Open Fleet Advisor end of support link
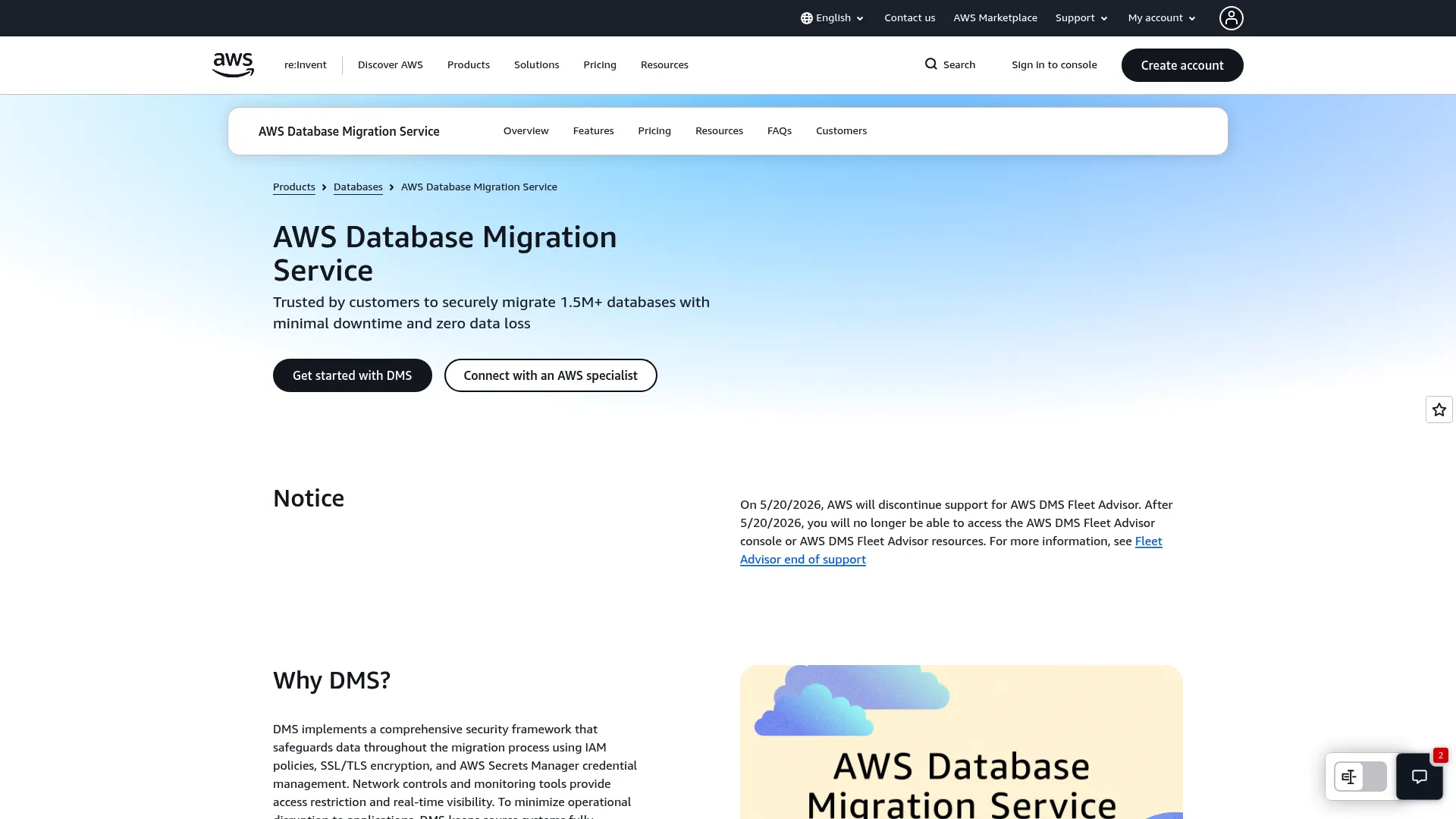Image resolution: width=1456 pixels, height=819 pixels. (x=802, y=559)
